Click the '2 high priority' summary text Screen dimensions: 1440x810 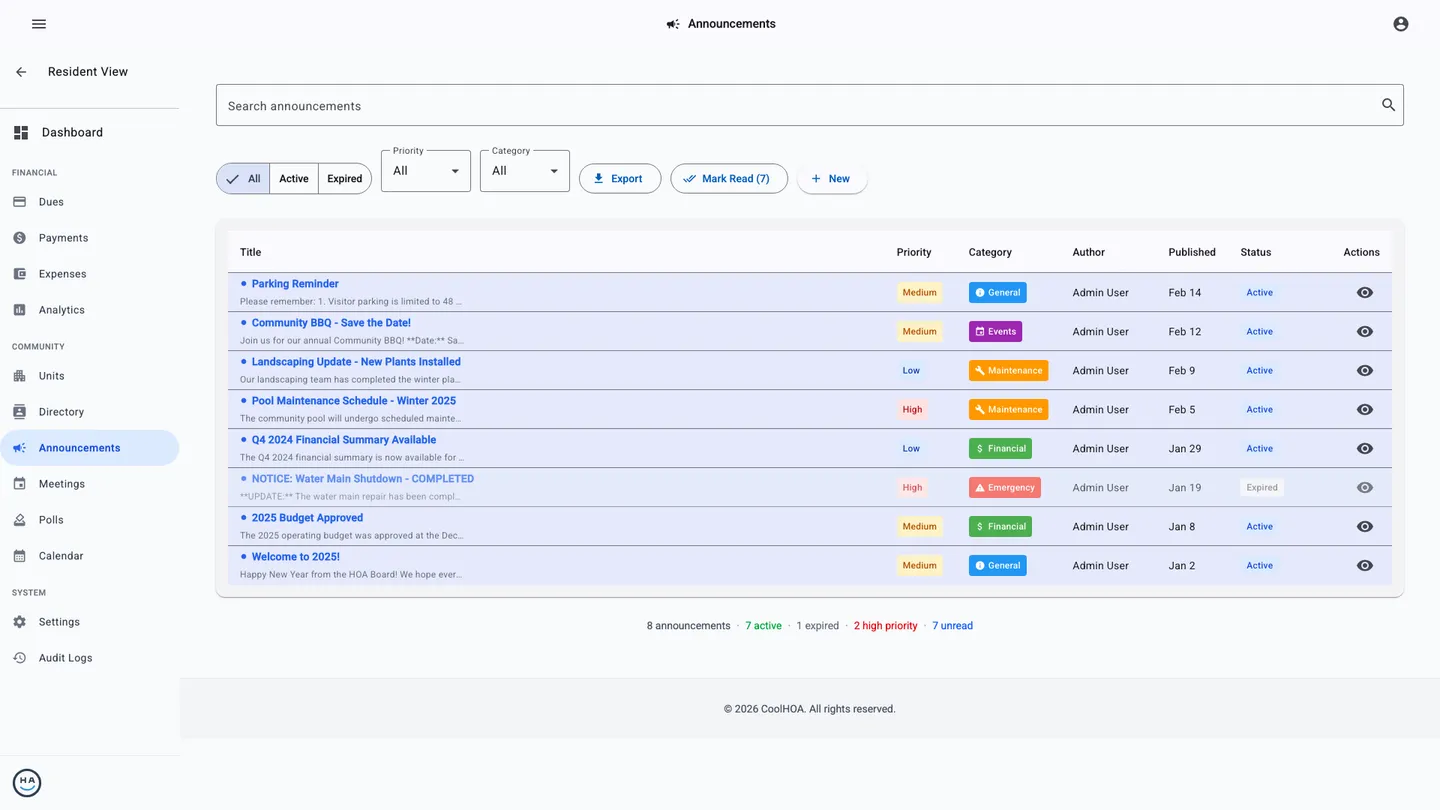click(885, 626)
